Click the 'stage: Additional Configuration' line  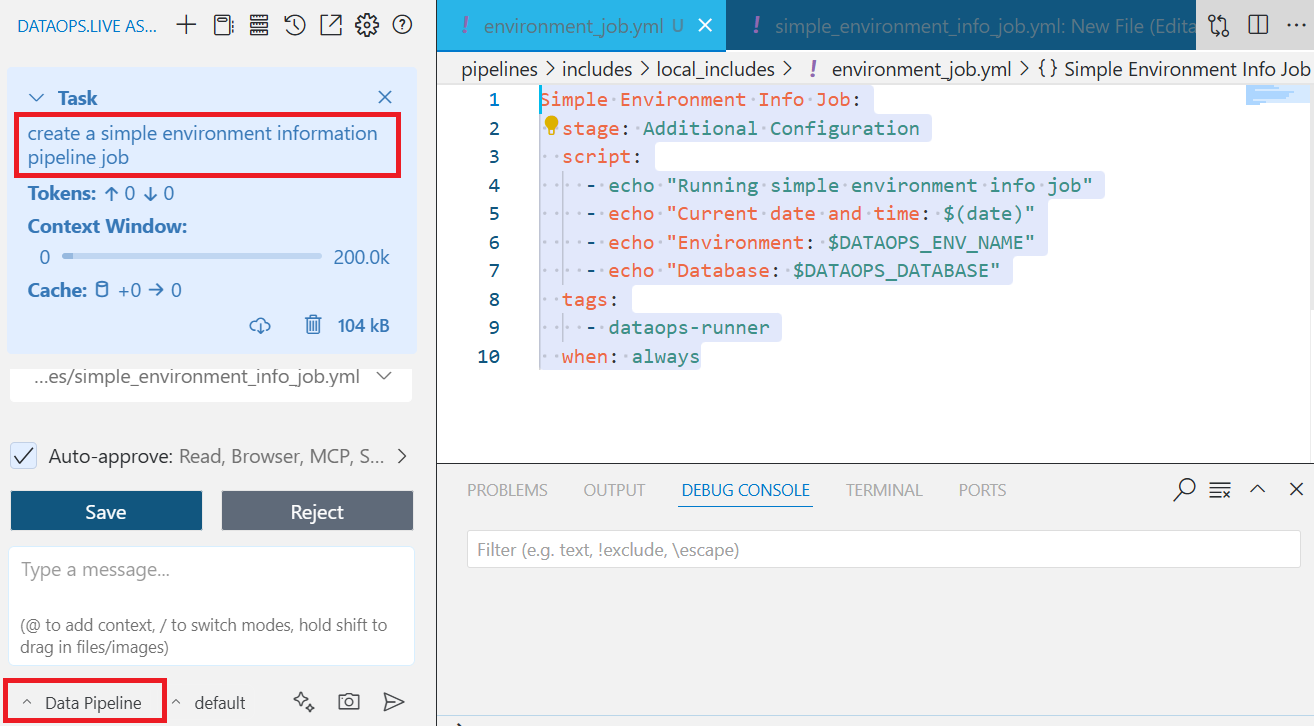[740, 128]
